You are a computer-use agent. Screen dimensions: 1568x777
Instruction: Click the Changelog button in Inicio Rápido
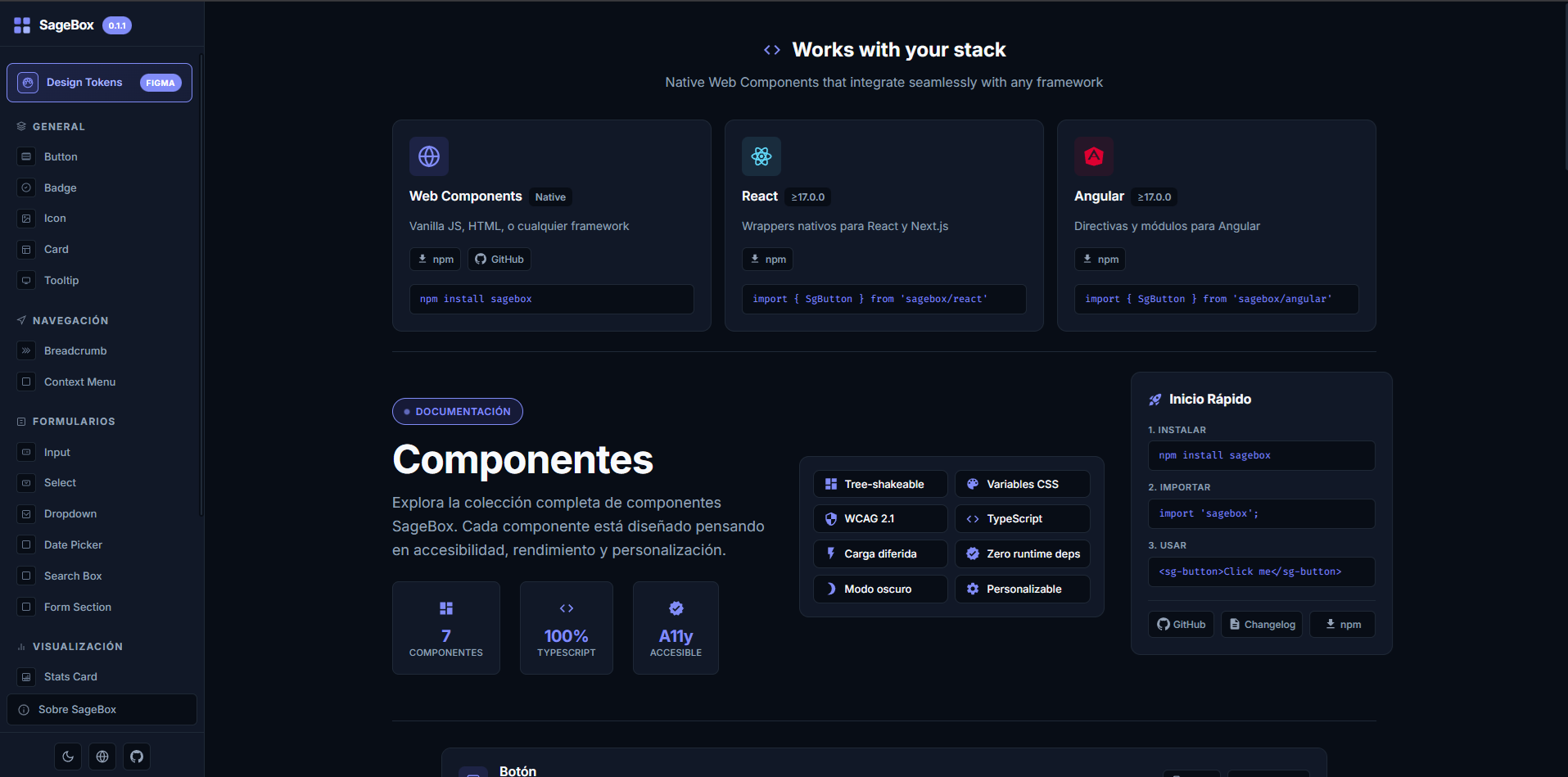1261,624
